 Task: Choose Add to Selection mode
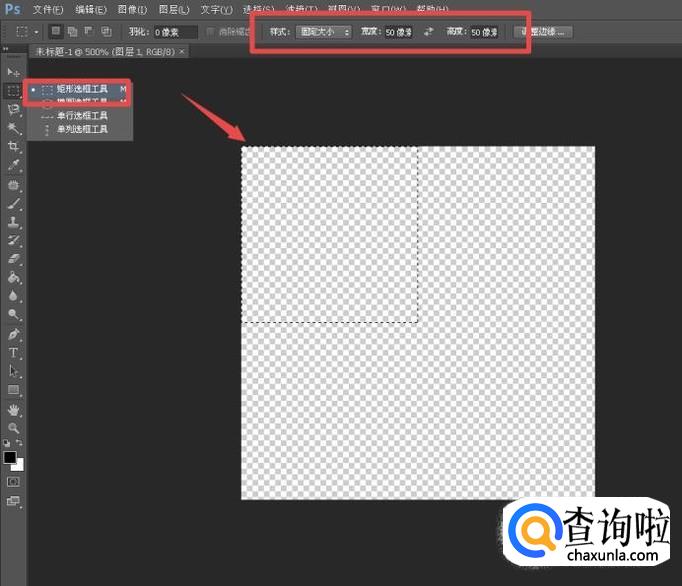[73, 31]
